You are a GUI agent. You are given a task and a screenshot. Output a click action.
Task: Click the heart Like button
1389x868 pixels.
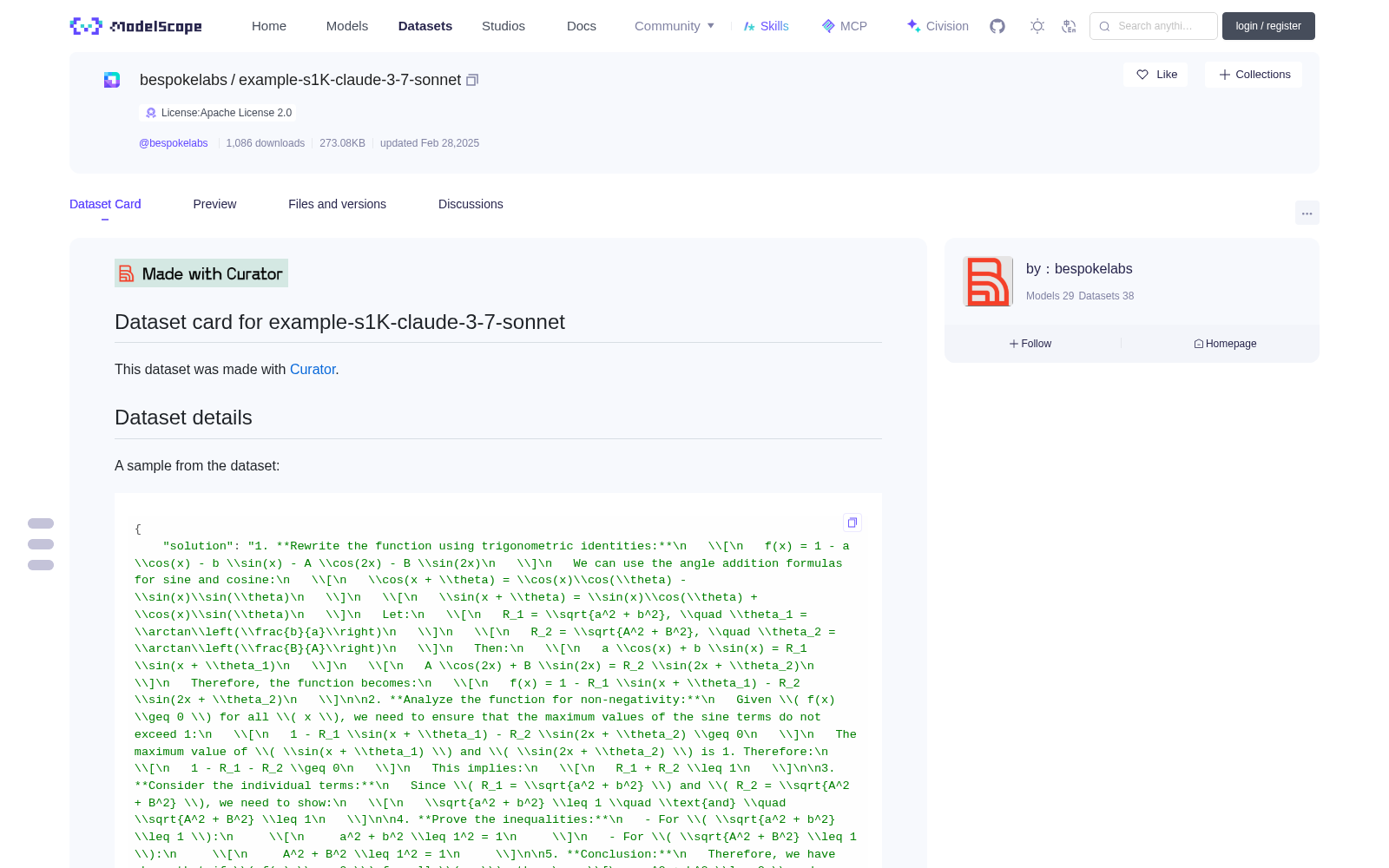tap(1155, 75)
